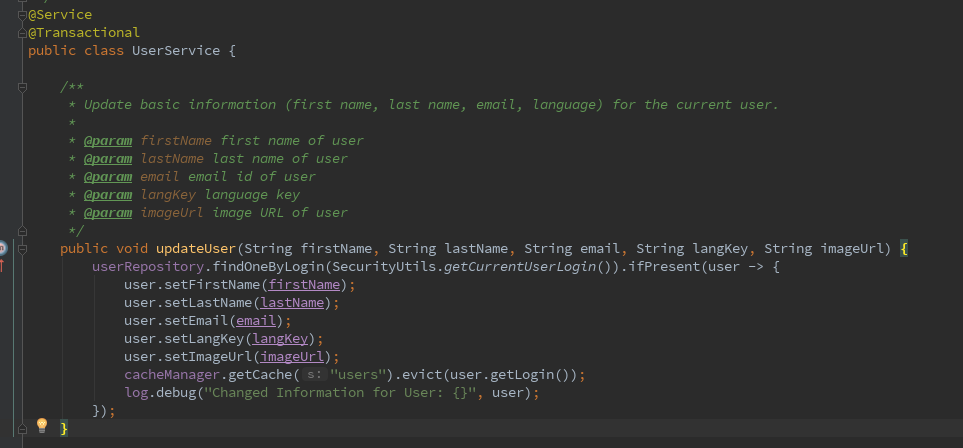
Task: Click the @Transactional annotation
Action: click(84, 33)
